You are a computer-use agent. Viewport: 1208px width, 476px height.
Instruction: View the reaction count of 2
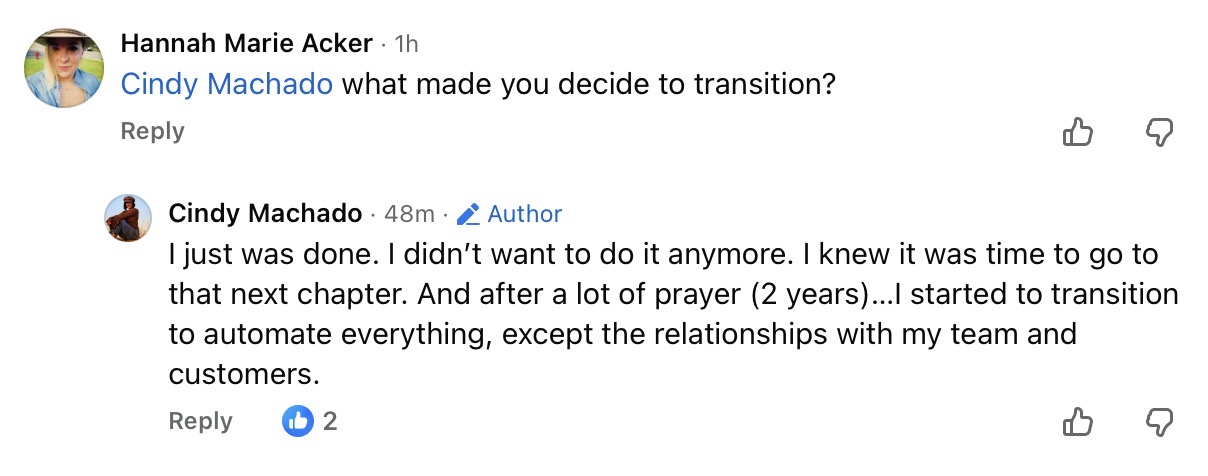[330, 421]
